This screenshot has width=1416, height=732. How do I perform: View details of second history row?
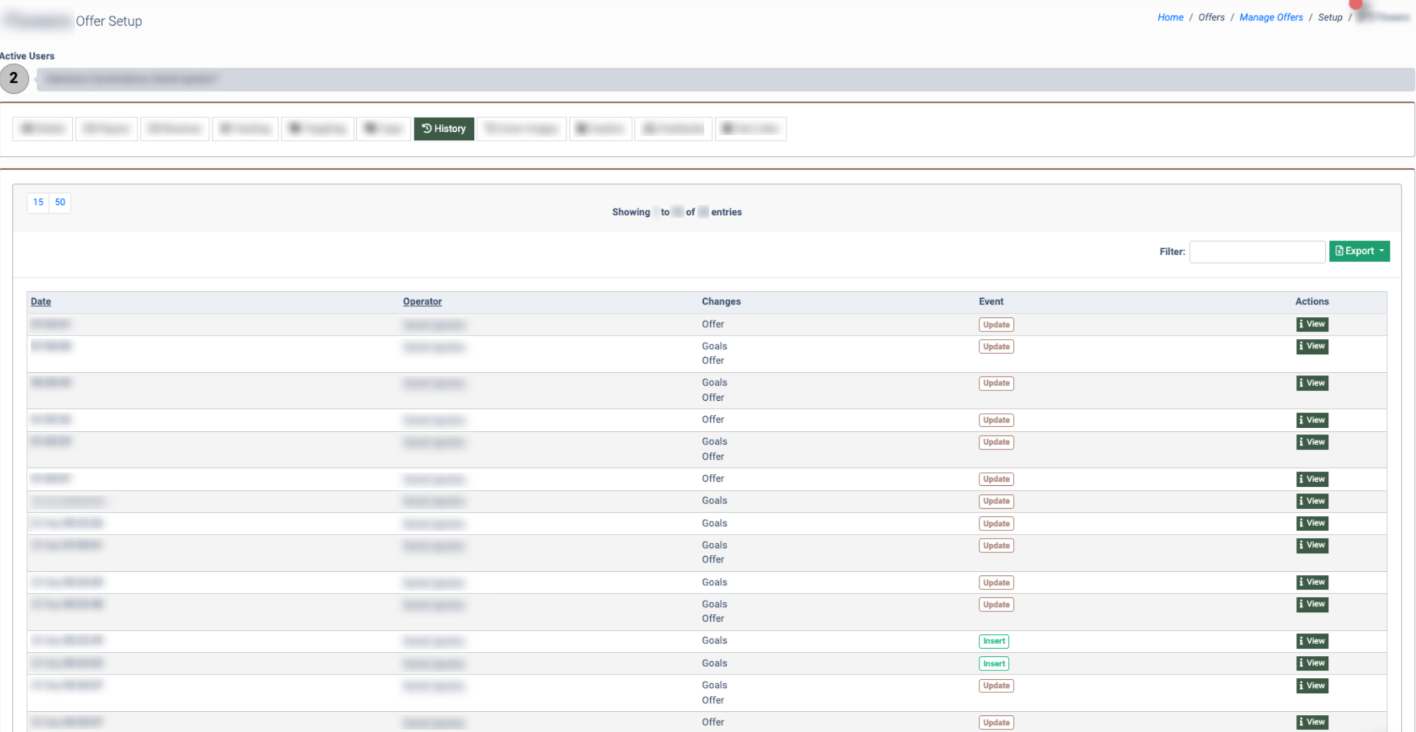(x=1312, y=346)
